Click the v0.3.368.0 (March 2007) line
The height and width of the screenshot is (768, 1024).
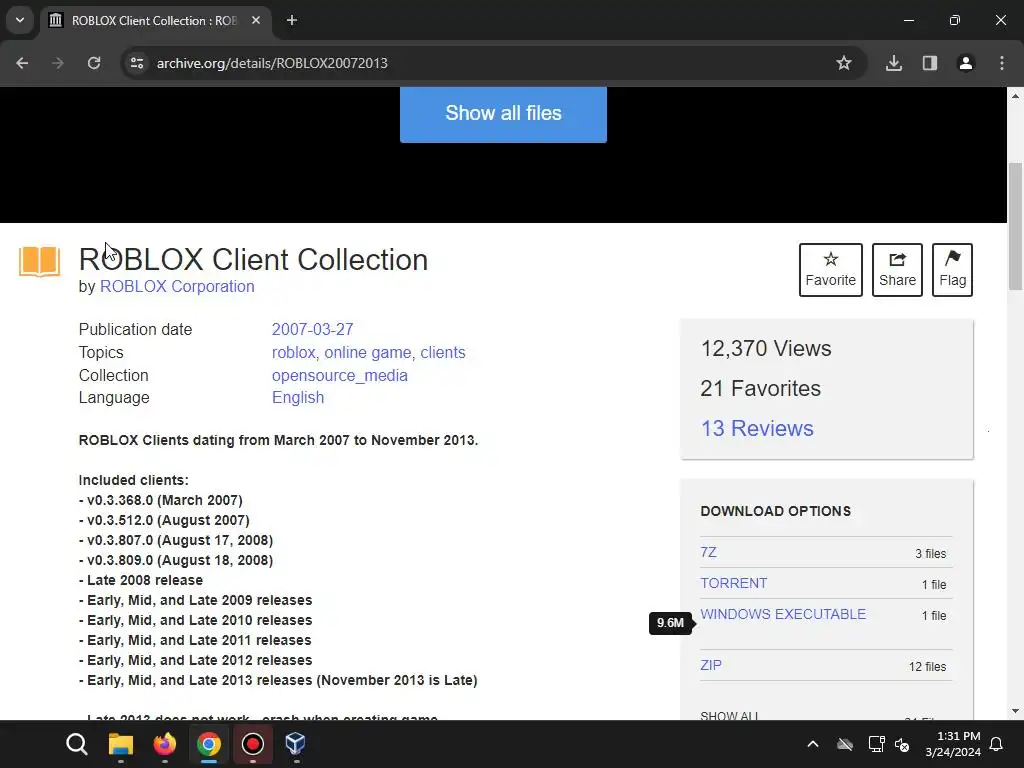tap(161, 500)
